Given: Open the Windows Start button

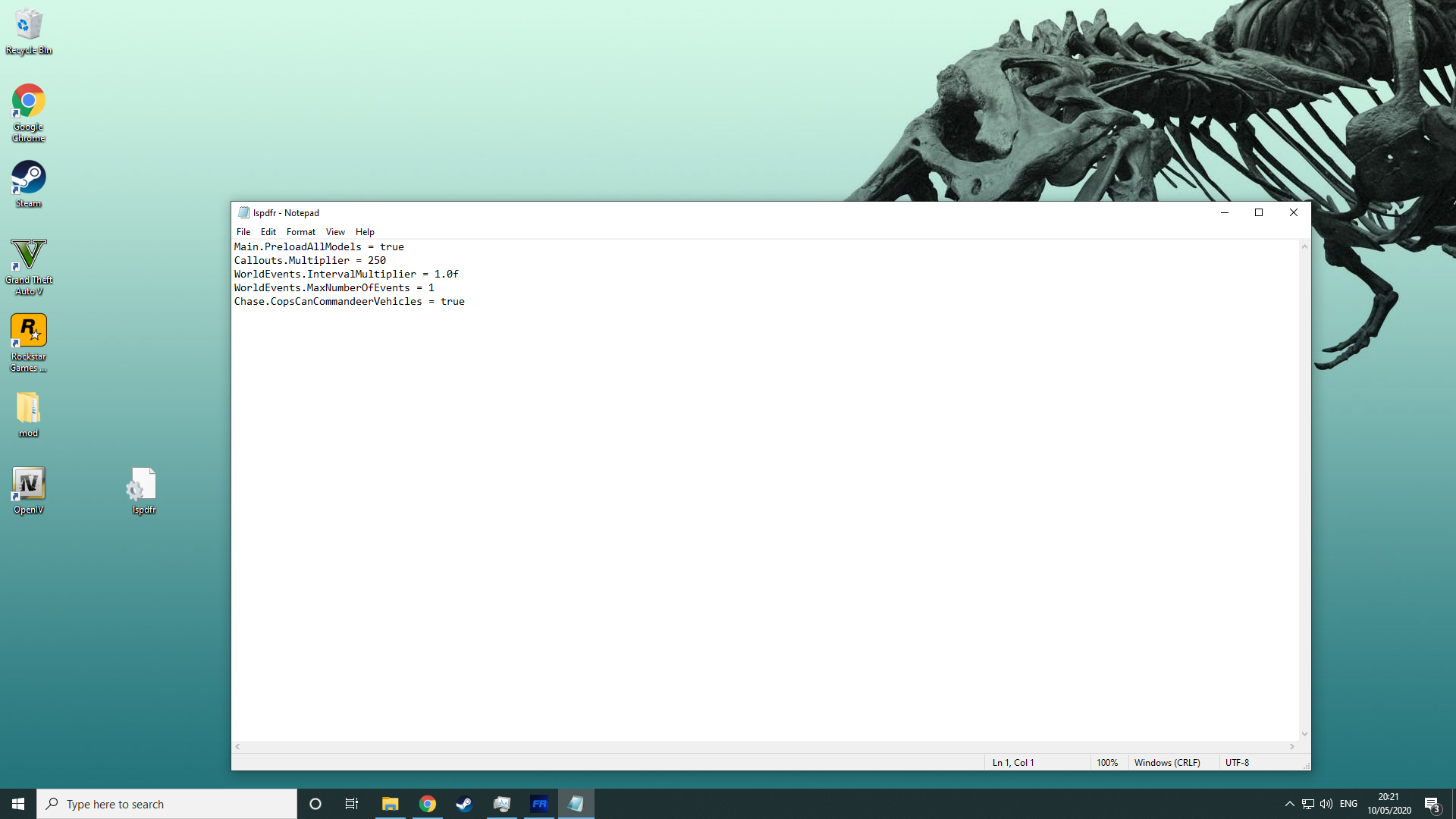Looking at the screenshot, I should tap(18, 804).
